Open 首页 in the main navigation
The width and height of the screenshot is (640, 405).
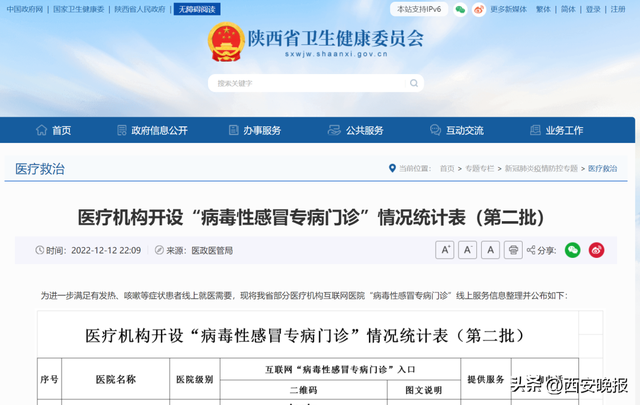tap(53, 130)
